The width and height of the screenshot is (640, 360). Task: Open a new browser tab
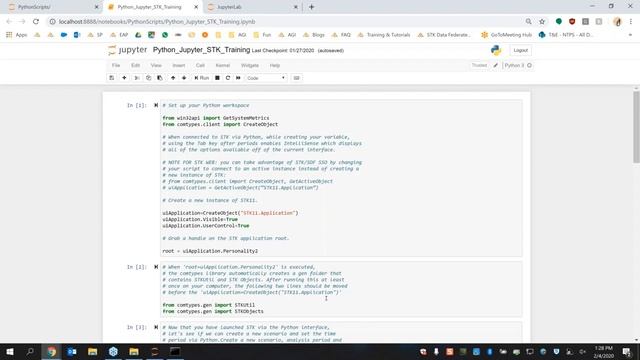click(x=311, y=7)
